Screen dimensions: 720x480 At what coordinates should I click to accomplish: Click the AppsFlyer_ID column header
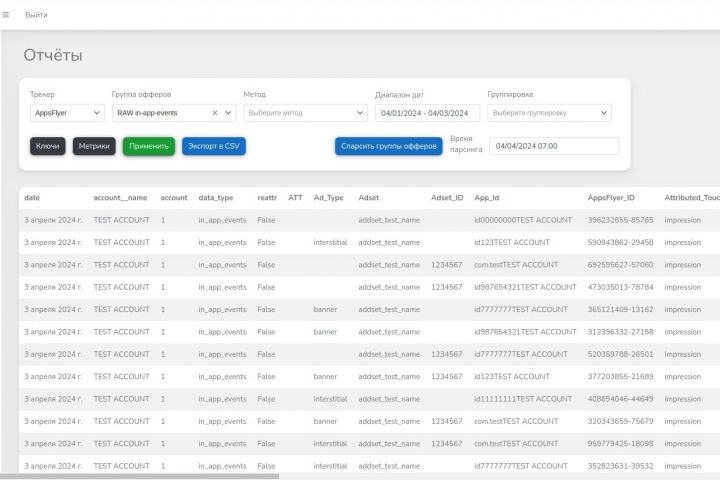[x=611, y=198]
